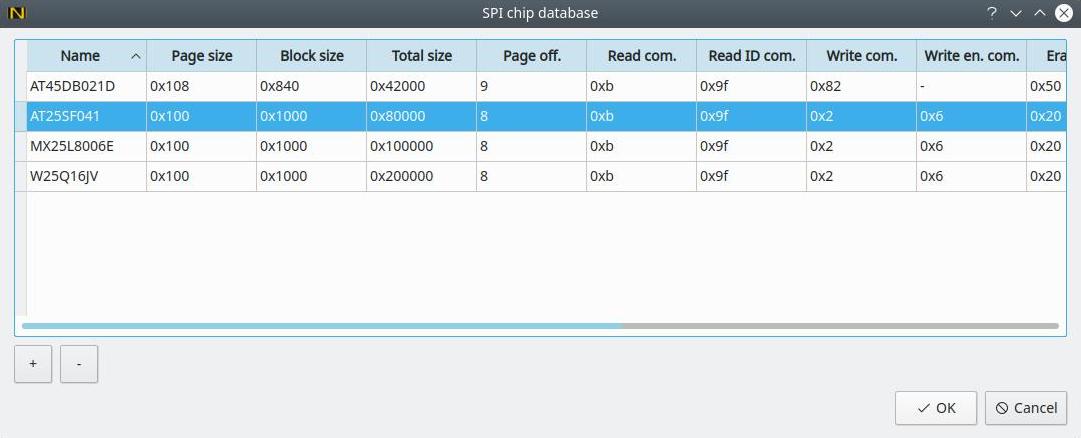Image resolution: width=1081 pixels, height=438 pixels.
Task: Sort table by Page size column
Action: (201, 56)
